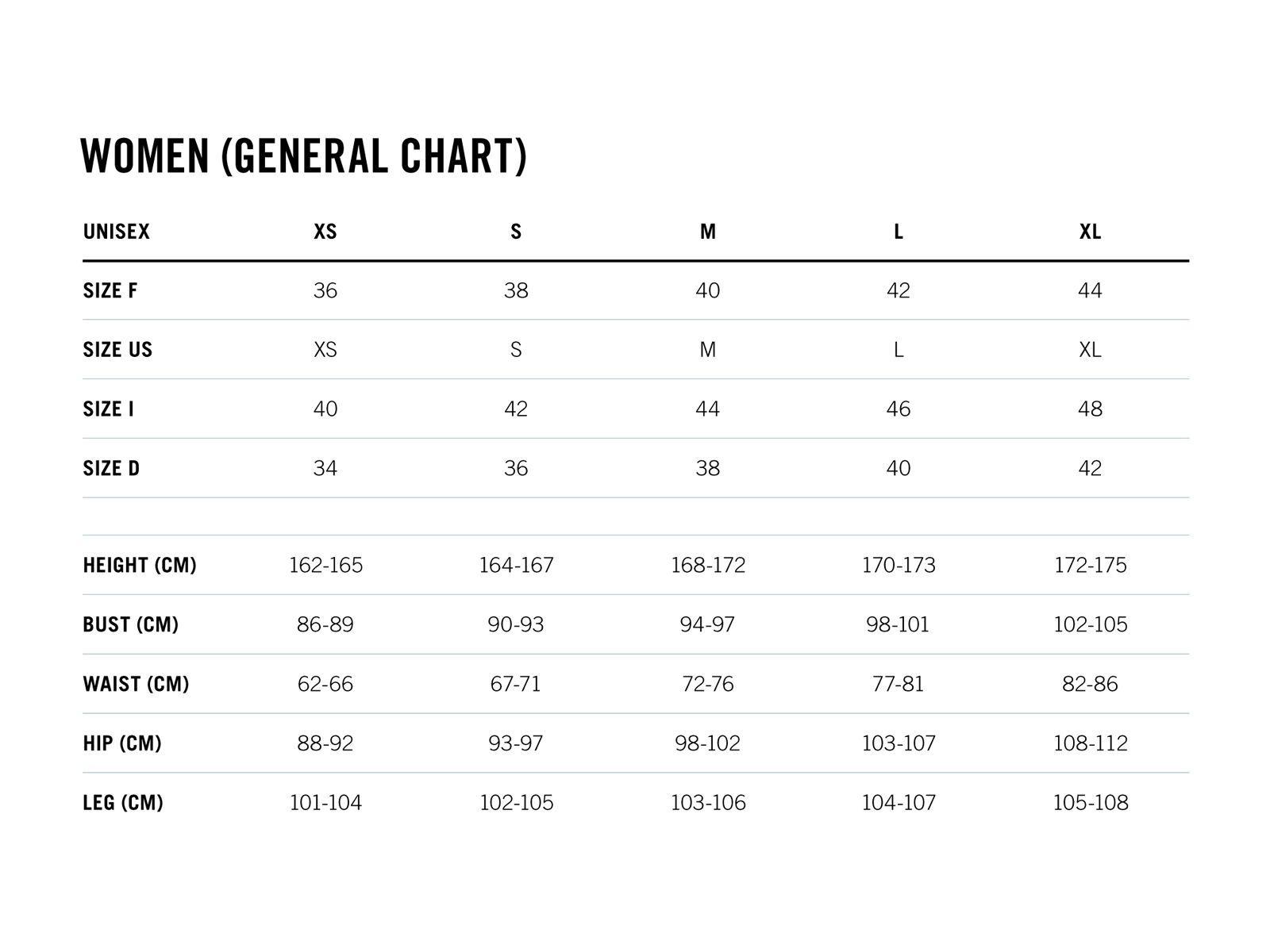Click the WOMEN (GENERAL CHART) title
Image resolution: width=1270 pixels, height=952 pixels.
point(303,155)
